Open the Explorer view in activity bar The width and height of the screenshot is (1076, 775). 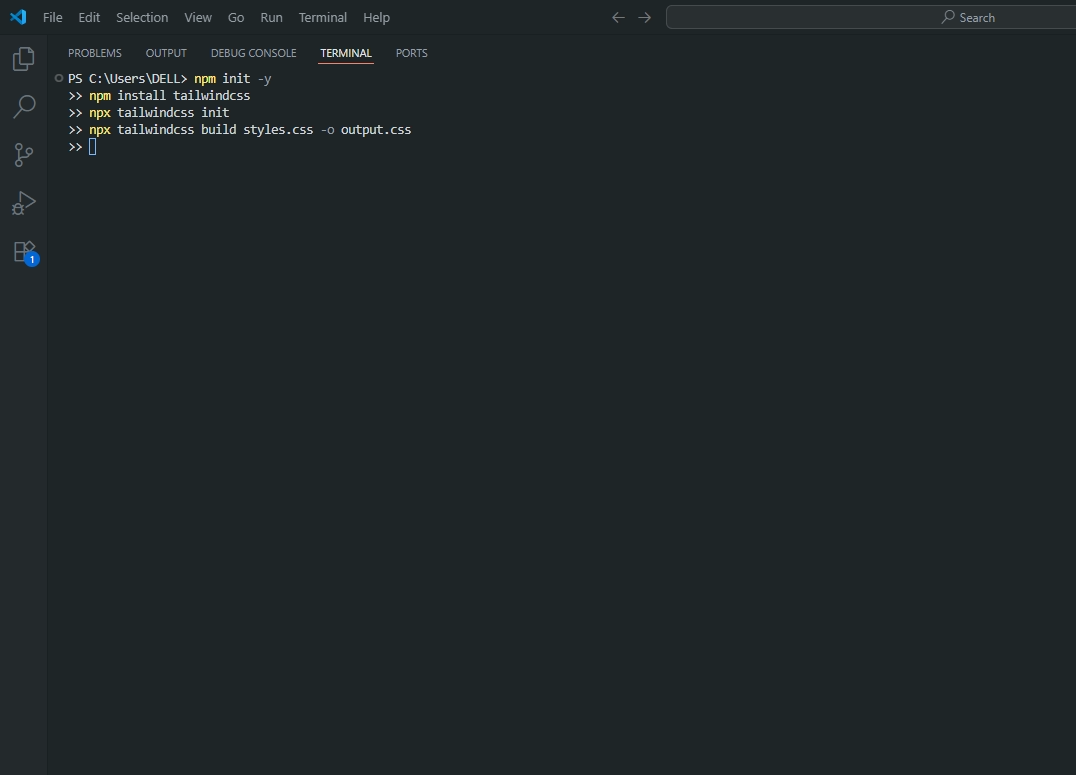coord(24,59)
